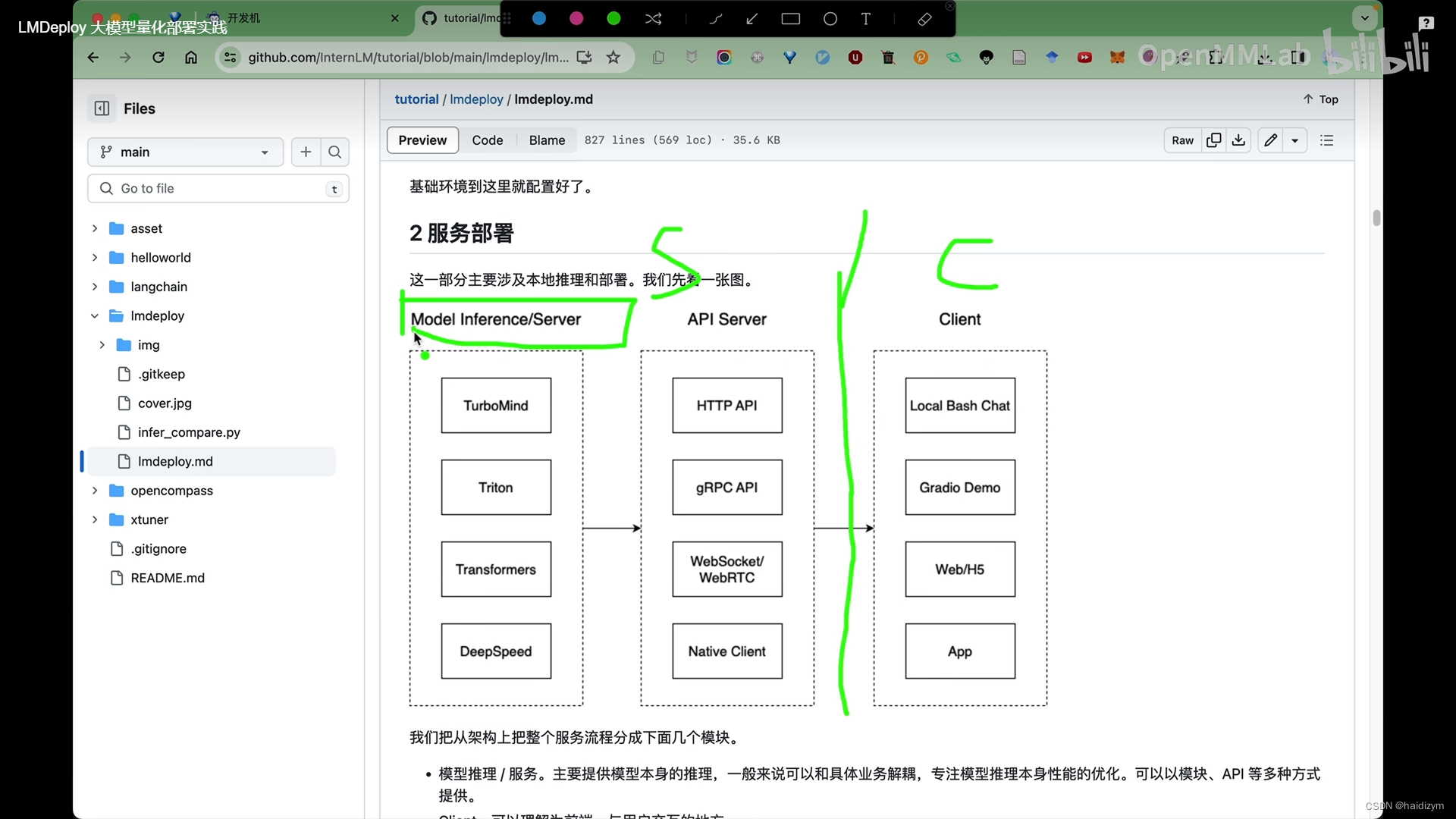Jump to Top of file
This screenshot has height=819, width=1456.
click(1320, 99)
